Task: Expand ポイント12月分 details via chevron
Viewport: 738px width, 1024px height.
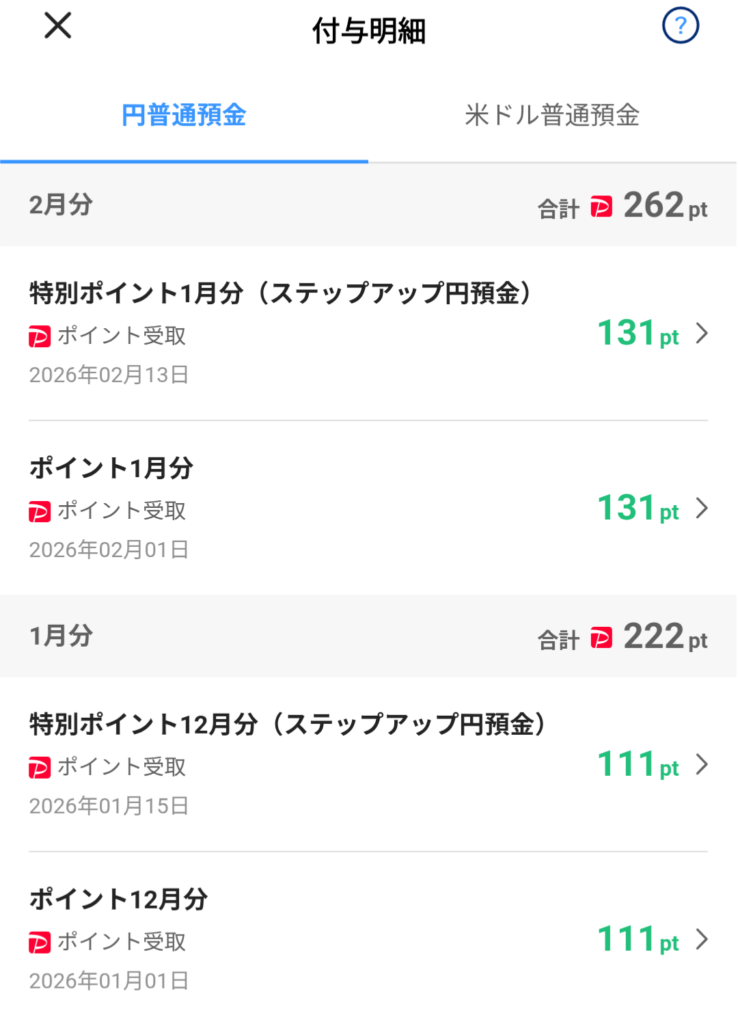Action: point(701,940)
